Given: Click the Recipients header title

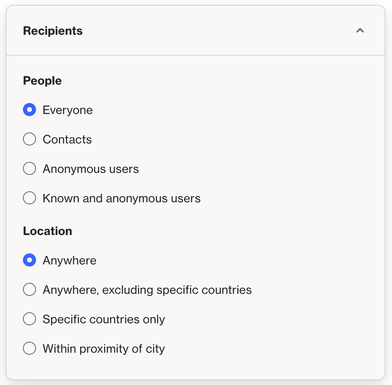Looking at the screenshot, I should tap(53, 31).
